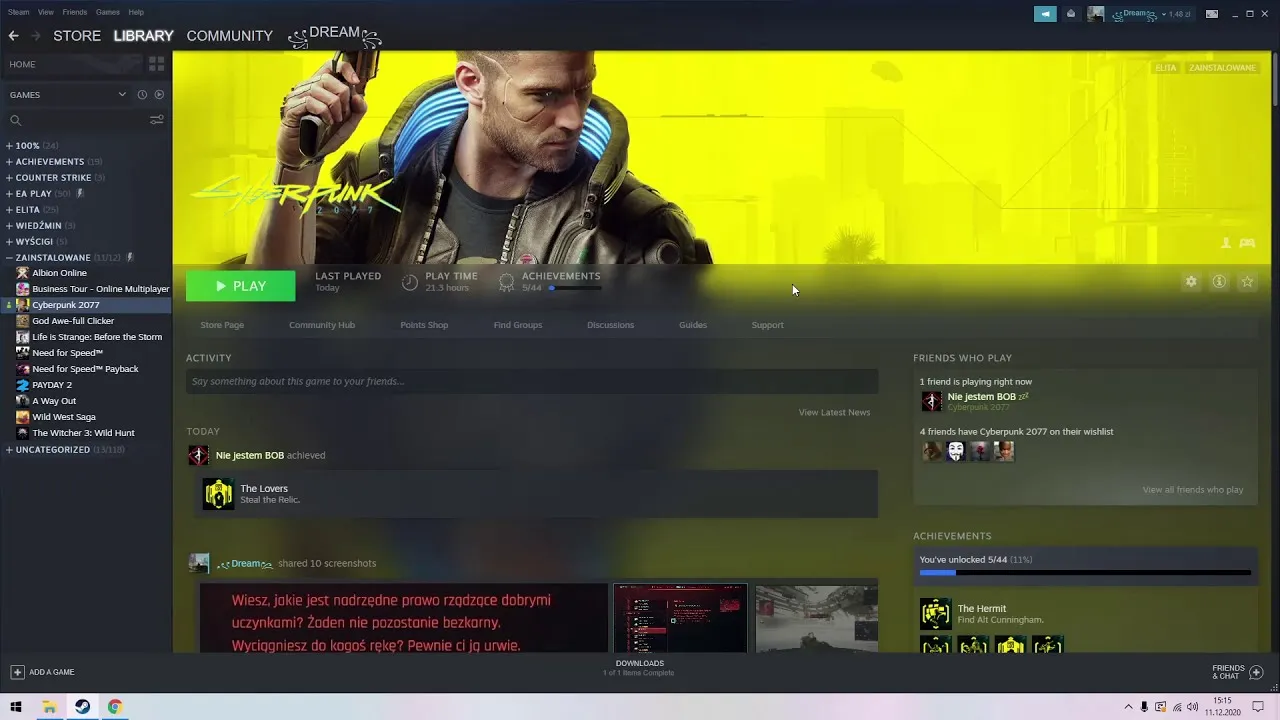Filter games by ready to play icon
Screen dimensions: 1280x720
159,95
